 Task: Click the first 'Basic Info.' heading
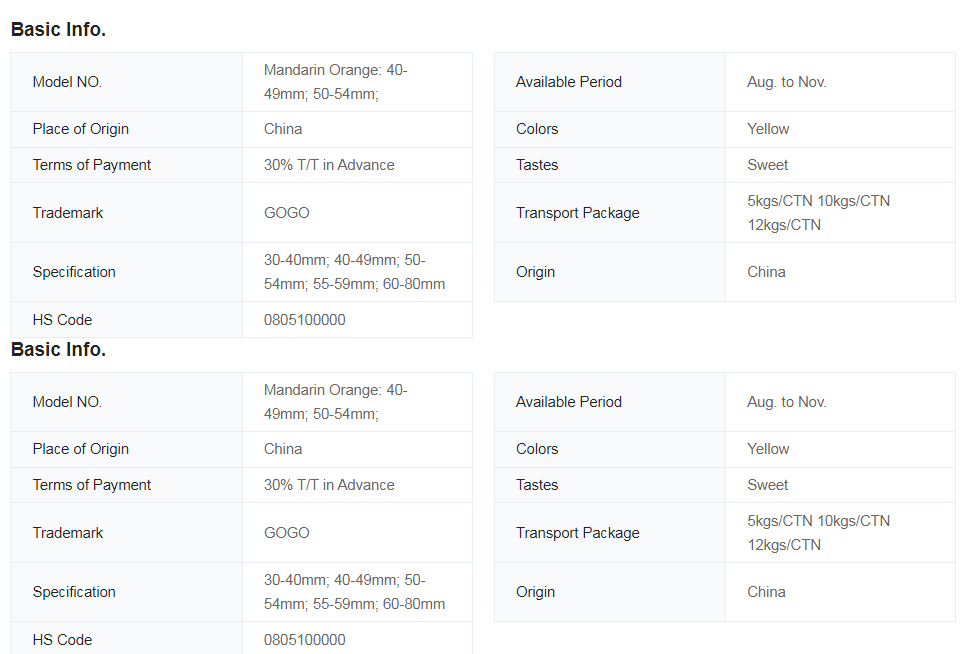coord(58,30)
